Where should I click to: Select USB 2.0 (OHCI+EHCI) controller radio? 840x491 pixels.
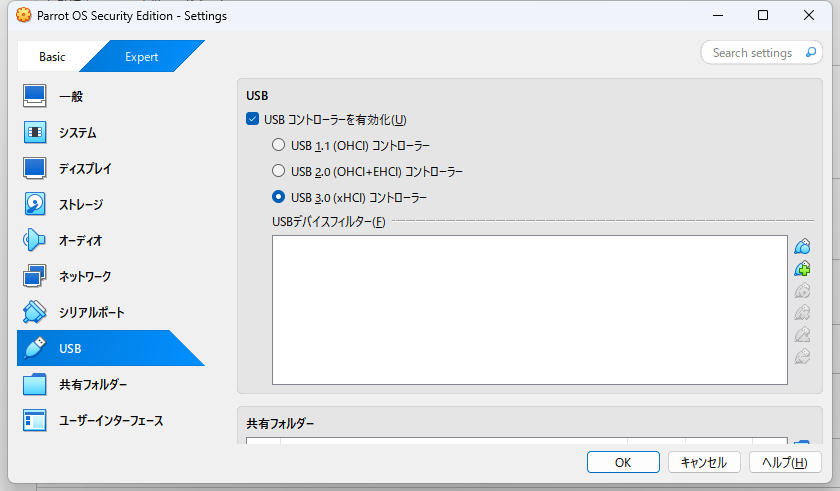278,171
